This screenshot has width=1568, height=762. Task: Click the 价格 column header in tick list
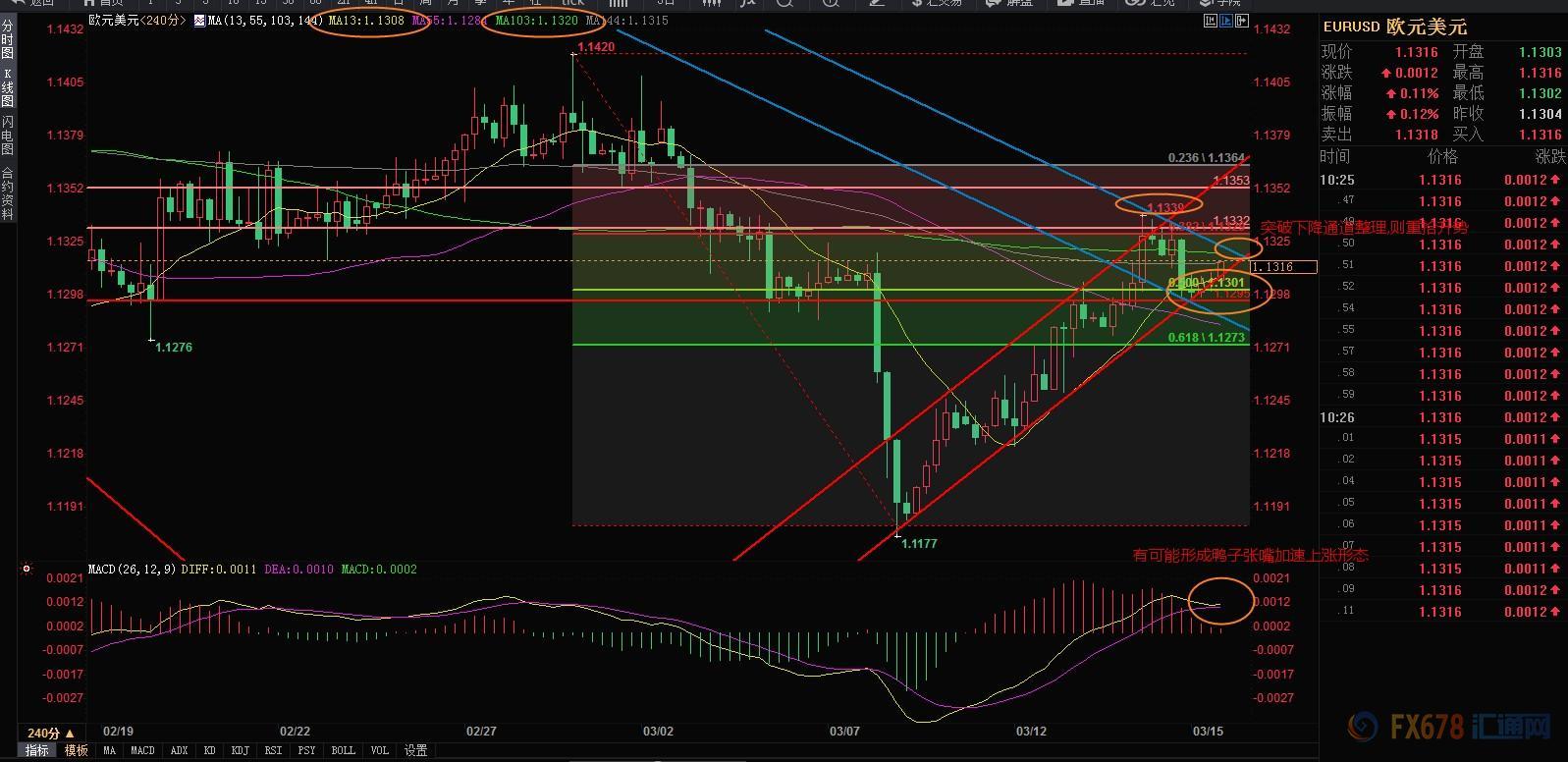coord(1442,156)
